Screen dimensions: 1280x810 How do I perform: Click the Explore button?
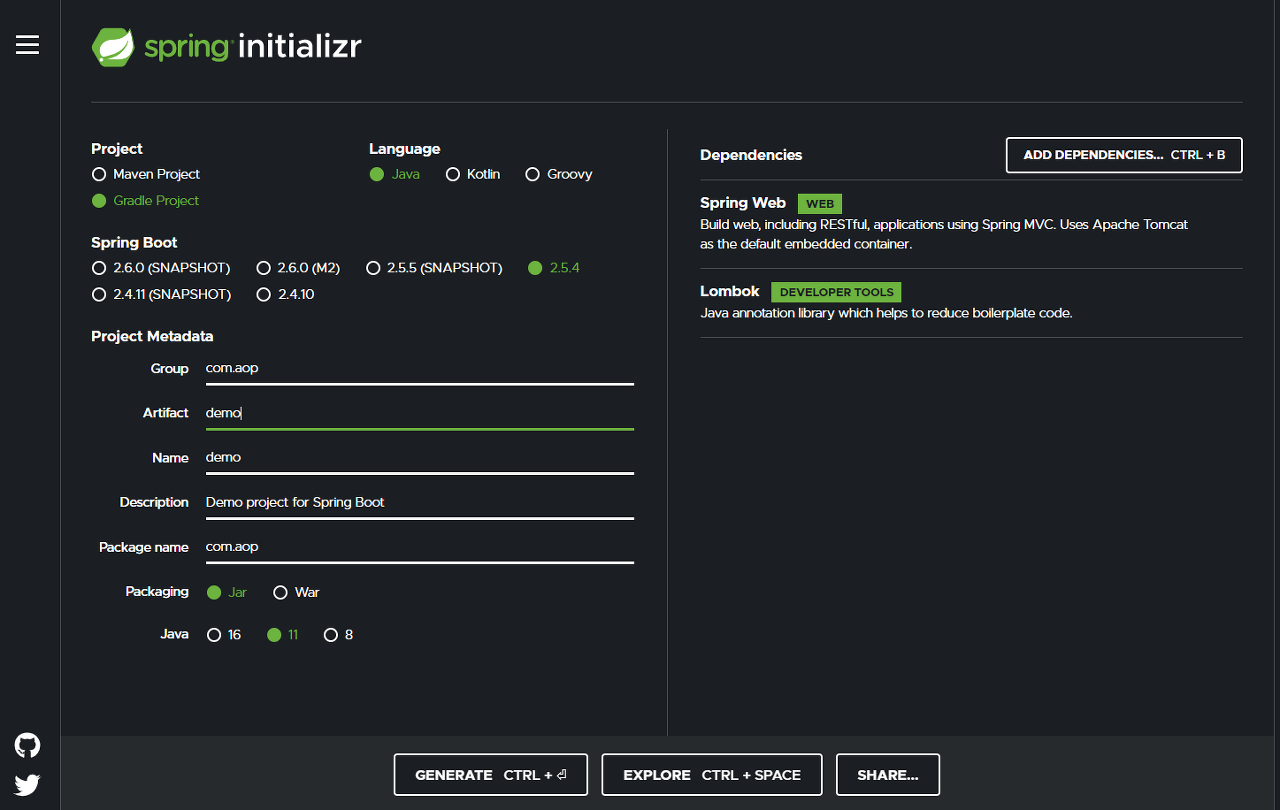tap(712, 775)
